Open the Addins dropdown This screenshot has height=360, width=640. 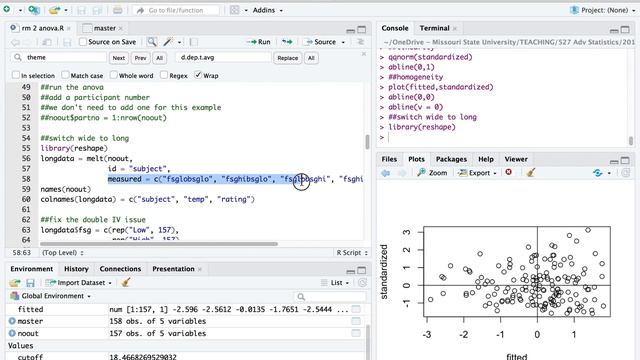267,10
